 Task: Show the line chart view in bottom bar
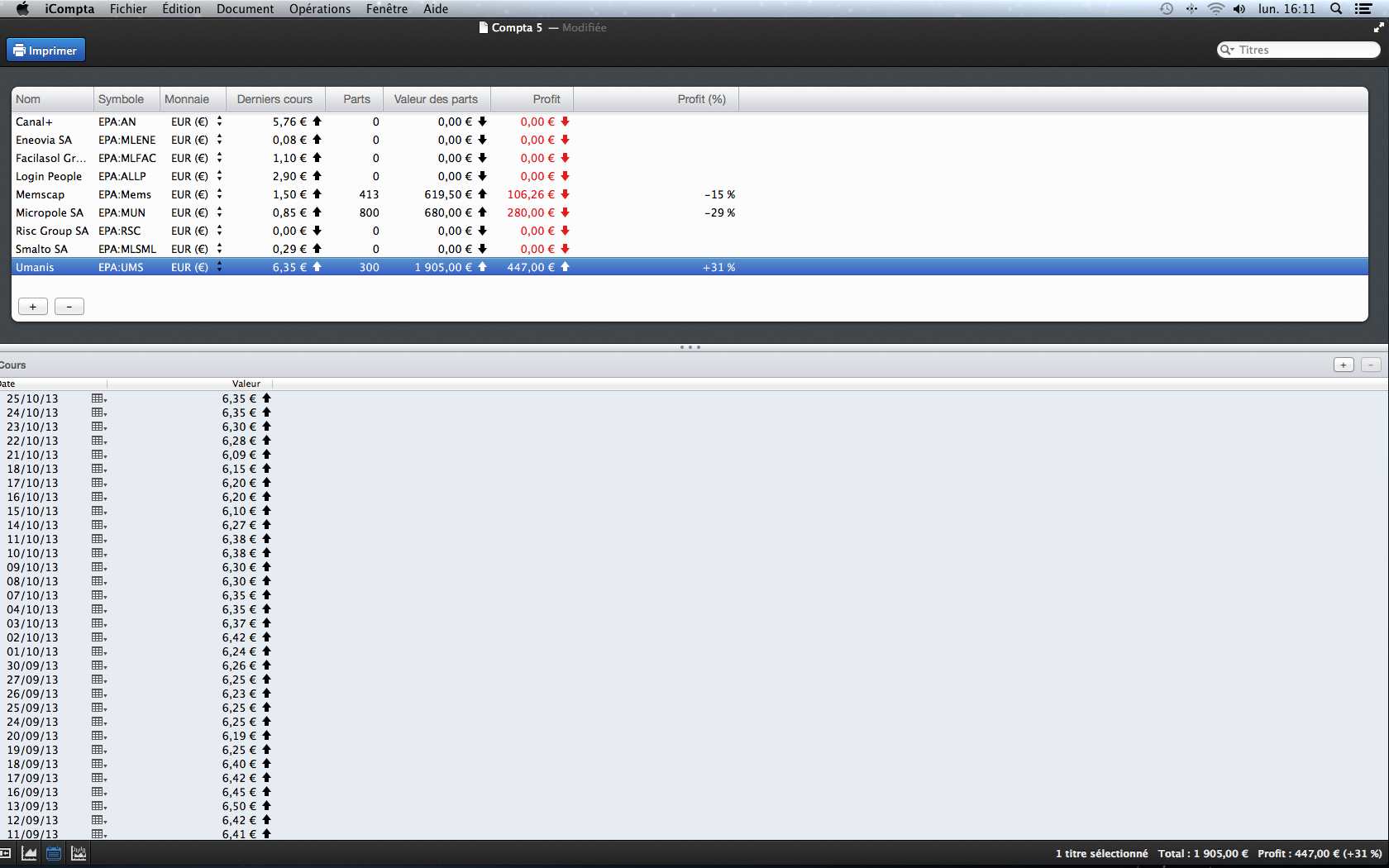[x=29, y=854]
